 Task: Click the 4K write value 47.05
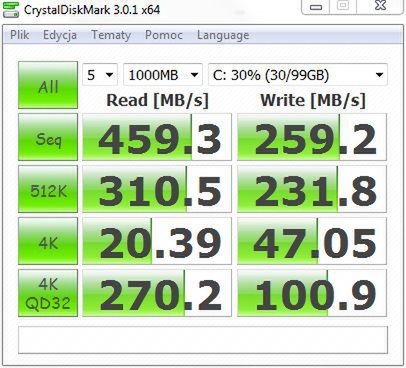click(x=312, y=241)
